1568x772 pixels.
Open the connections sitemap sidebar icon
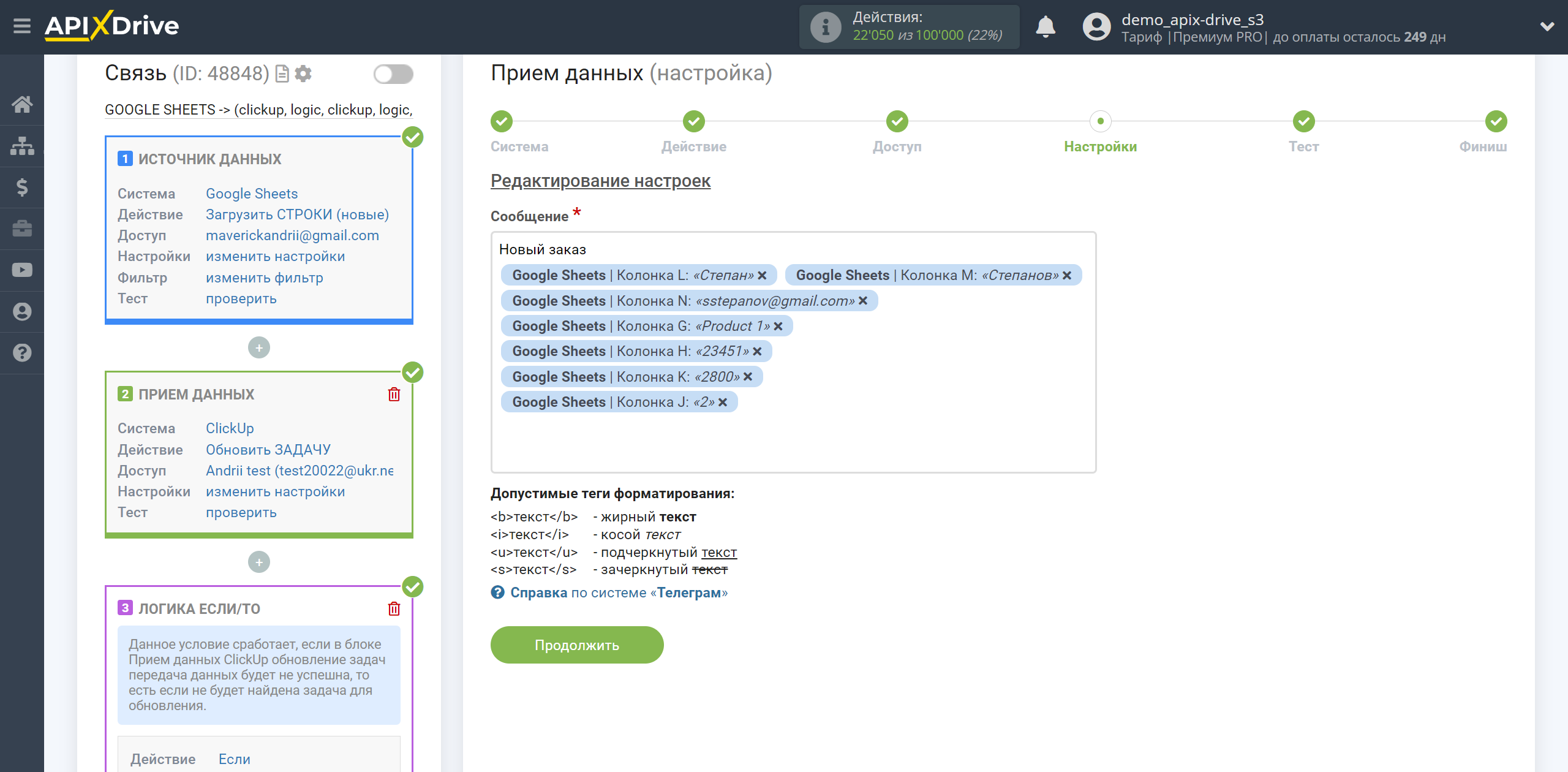22,146
